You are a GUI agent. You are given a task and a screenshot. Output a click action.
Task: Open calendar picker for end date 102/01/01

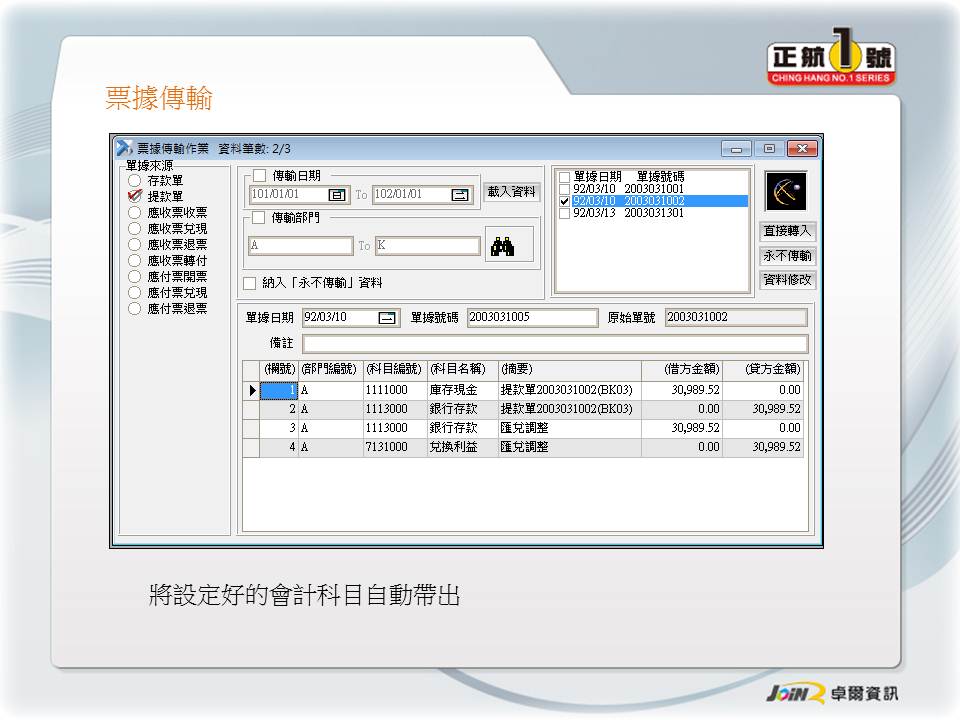(x=459, y=195)
